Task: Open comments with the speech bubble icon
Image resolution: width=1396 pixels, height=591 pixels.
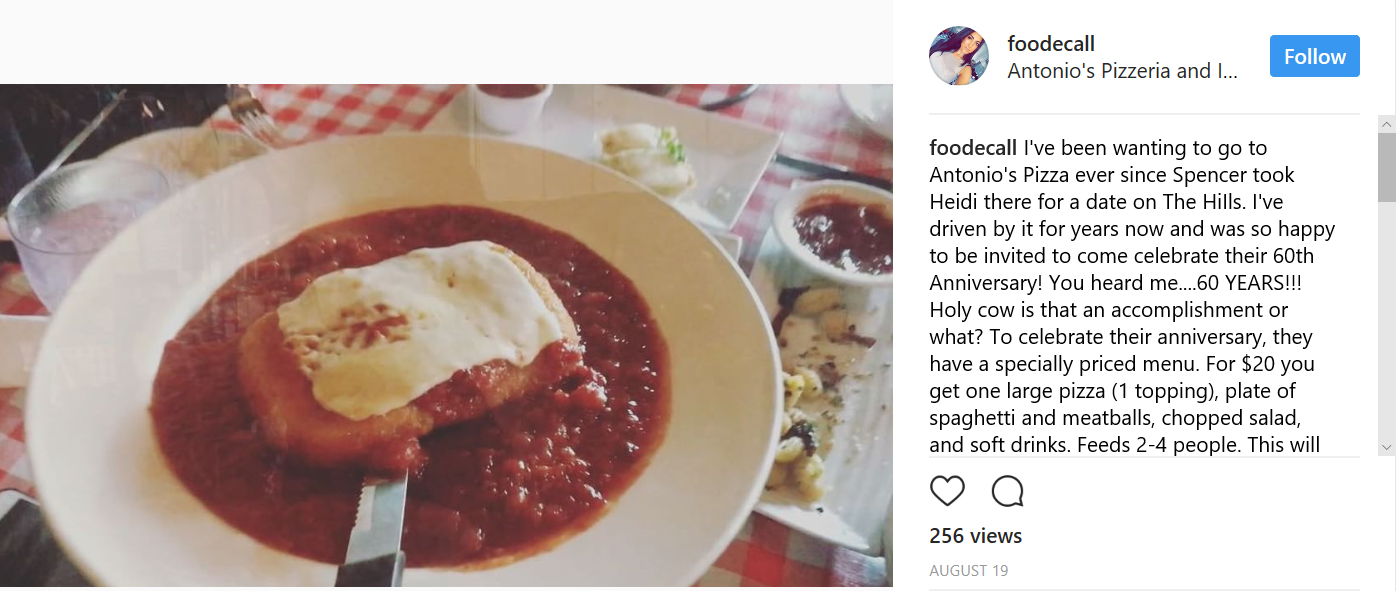Action: click(x=1007, y=491)
